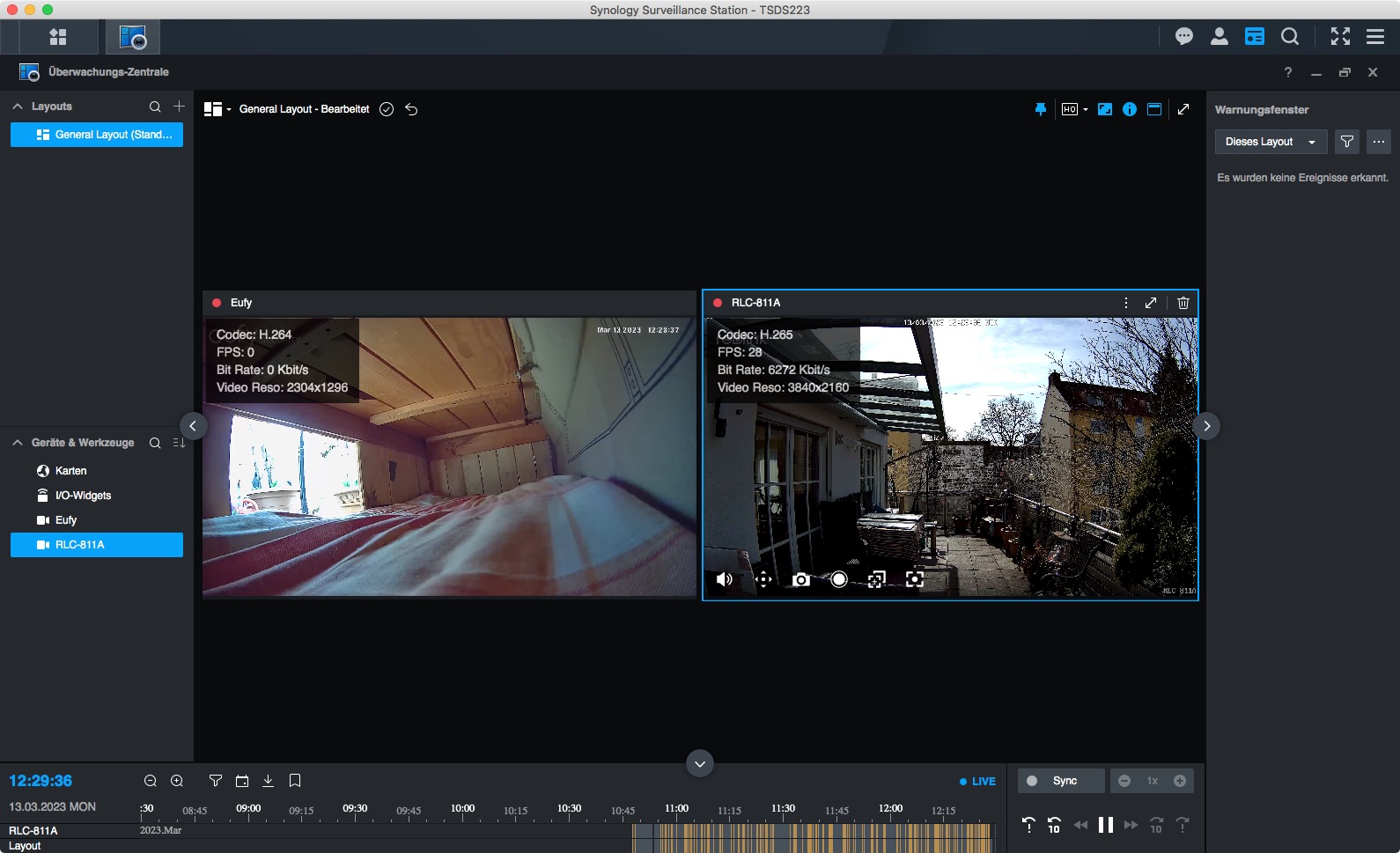Mute audio on the RLC-811A camera
Screen dimensions: 1400x853
[x=725, y=579]
